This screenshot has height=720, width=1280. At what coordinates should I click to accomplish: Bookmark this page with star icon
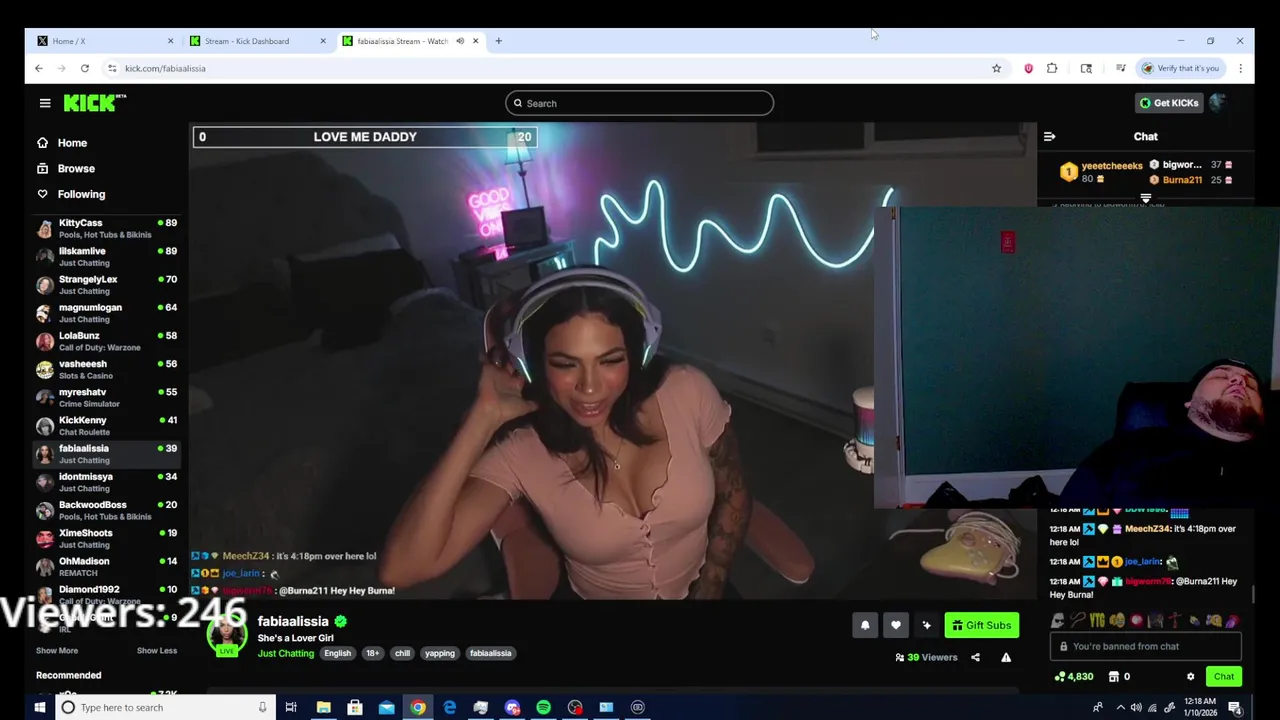[996, 68]
